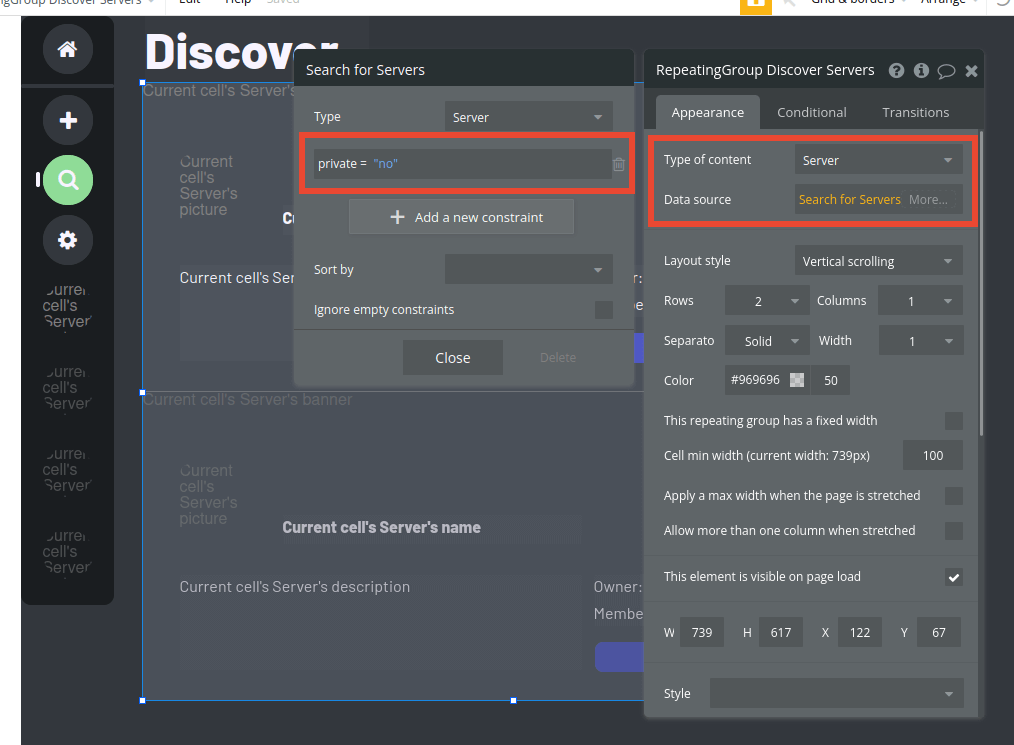Viewport: 1014px width, 745px height.
Task: Open the help question mark on RepeatingGroup panel
Action: coord(896,70)
